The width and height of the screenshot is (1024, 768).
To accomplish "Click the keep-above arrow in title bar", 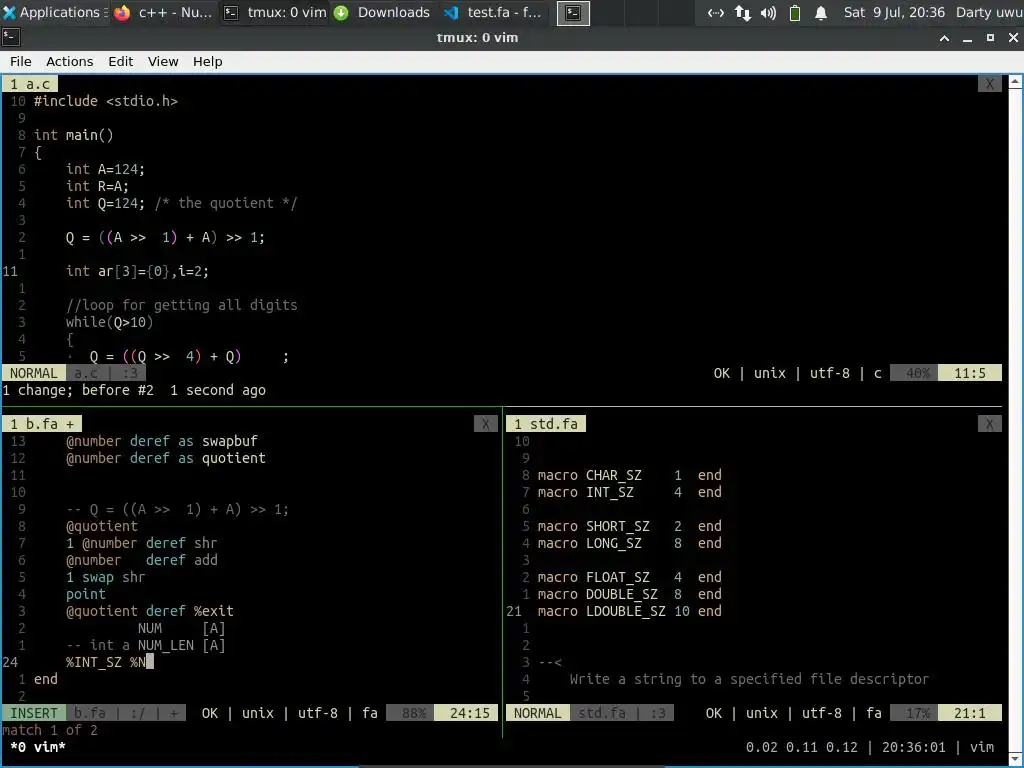I will click(x=944, y=38).
